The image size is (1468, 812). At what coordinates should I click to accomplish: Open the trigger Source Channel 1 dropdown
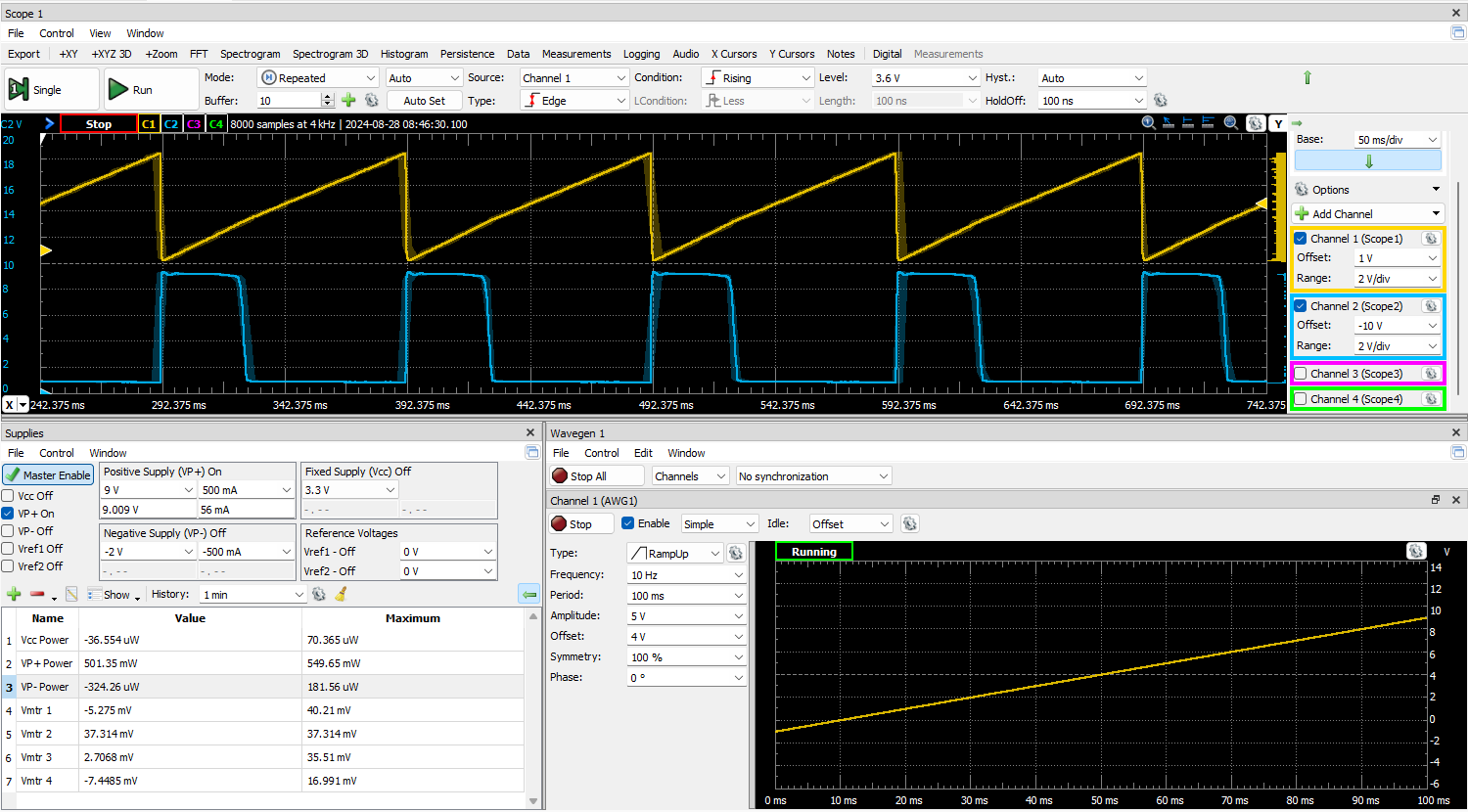(x=573, y=78)
